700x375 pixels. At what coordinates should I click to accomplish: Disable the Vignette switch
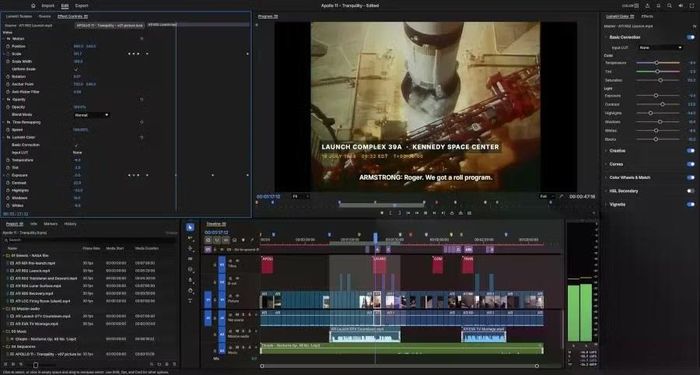(691, 204)
